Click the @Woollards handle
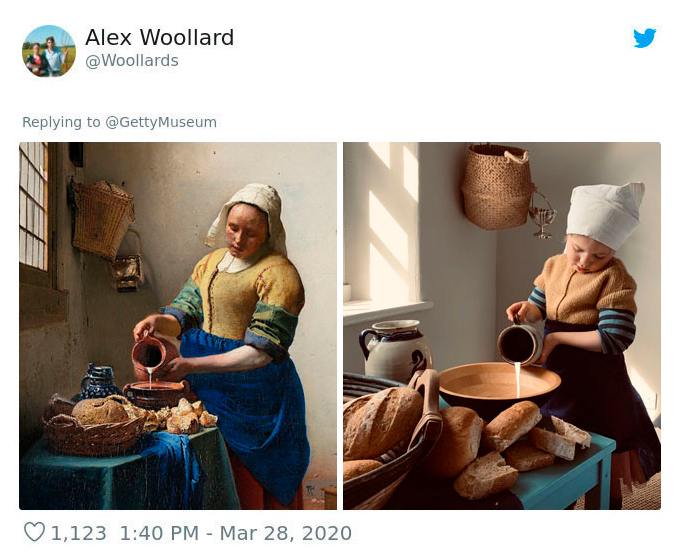680x560 pixels. pos(132,61)
